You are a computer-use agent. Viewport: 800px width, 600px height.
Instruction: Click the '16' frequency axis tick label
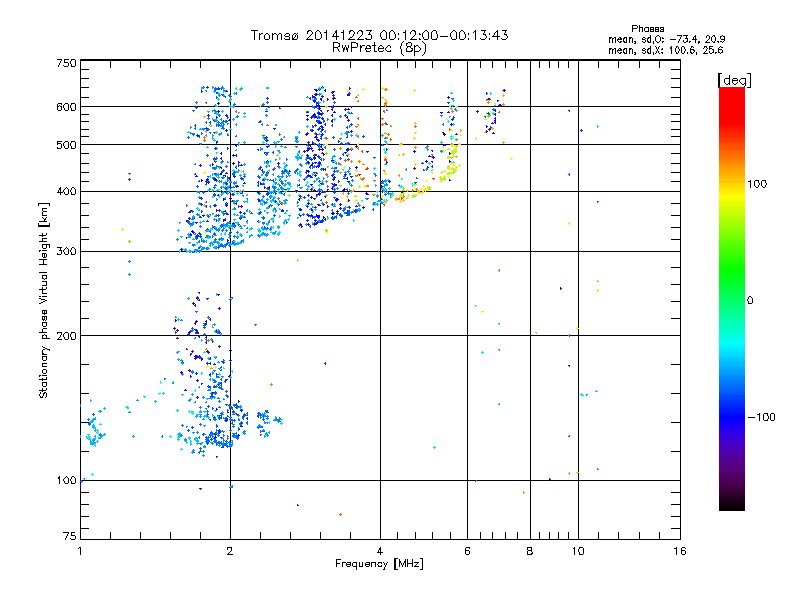click(x=680, y=551)
